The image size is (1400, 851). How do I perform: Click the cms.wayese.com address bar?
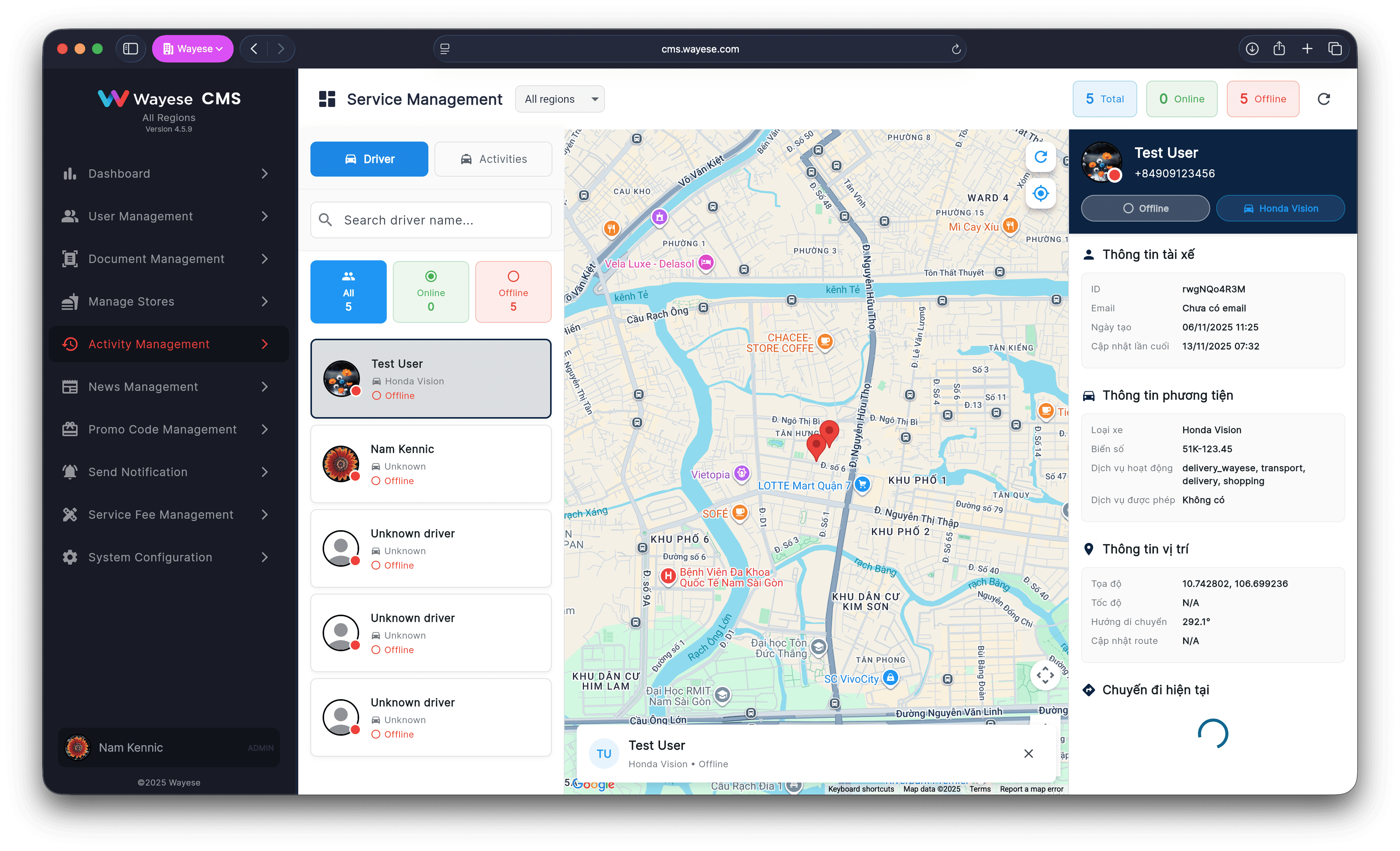[700, 49]
